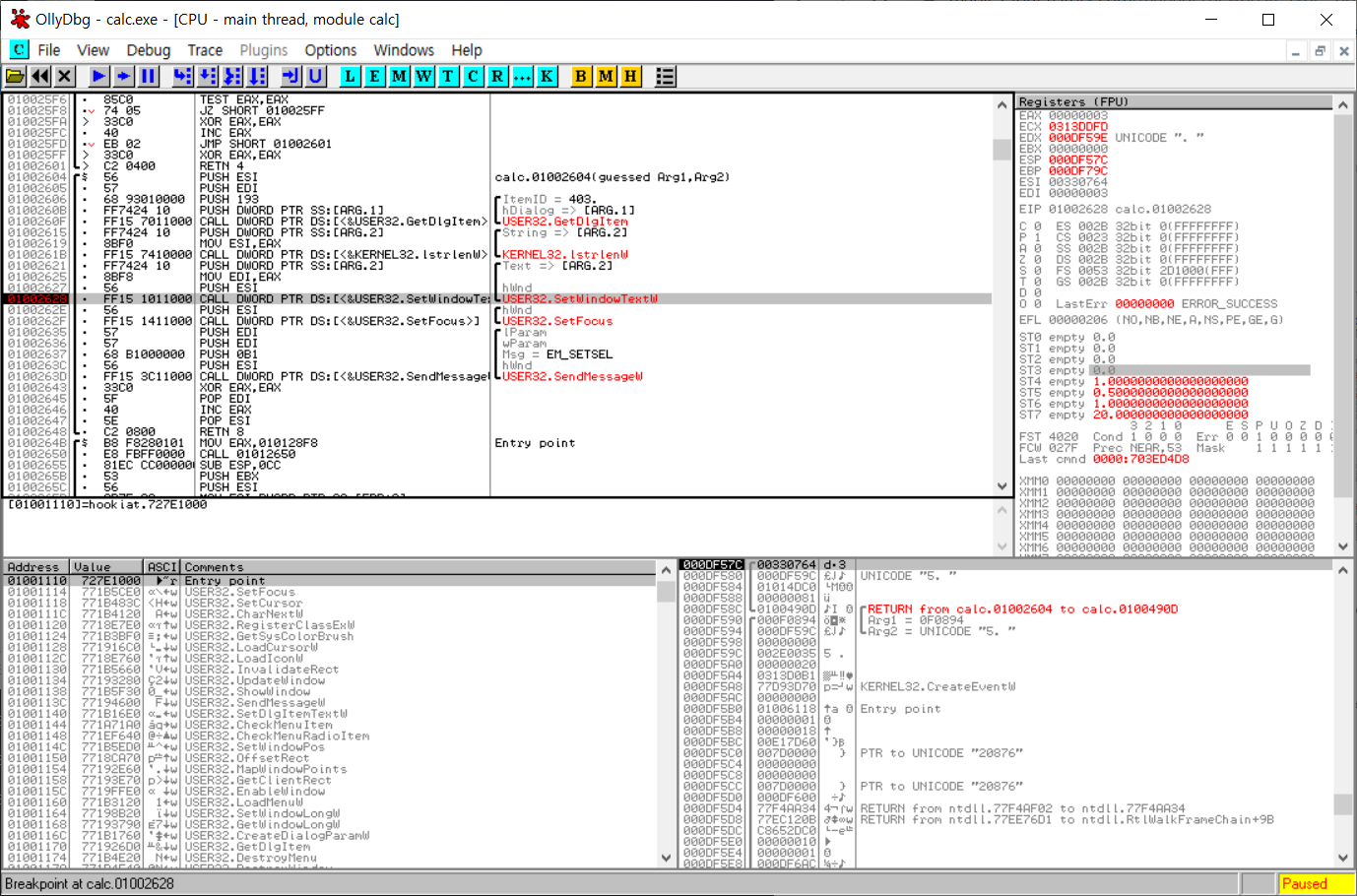Restart the debugged program (rewind icon)
Image resolution: width=1357 pixels, height=896 pixels.
pos(40,76)
